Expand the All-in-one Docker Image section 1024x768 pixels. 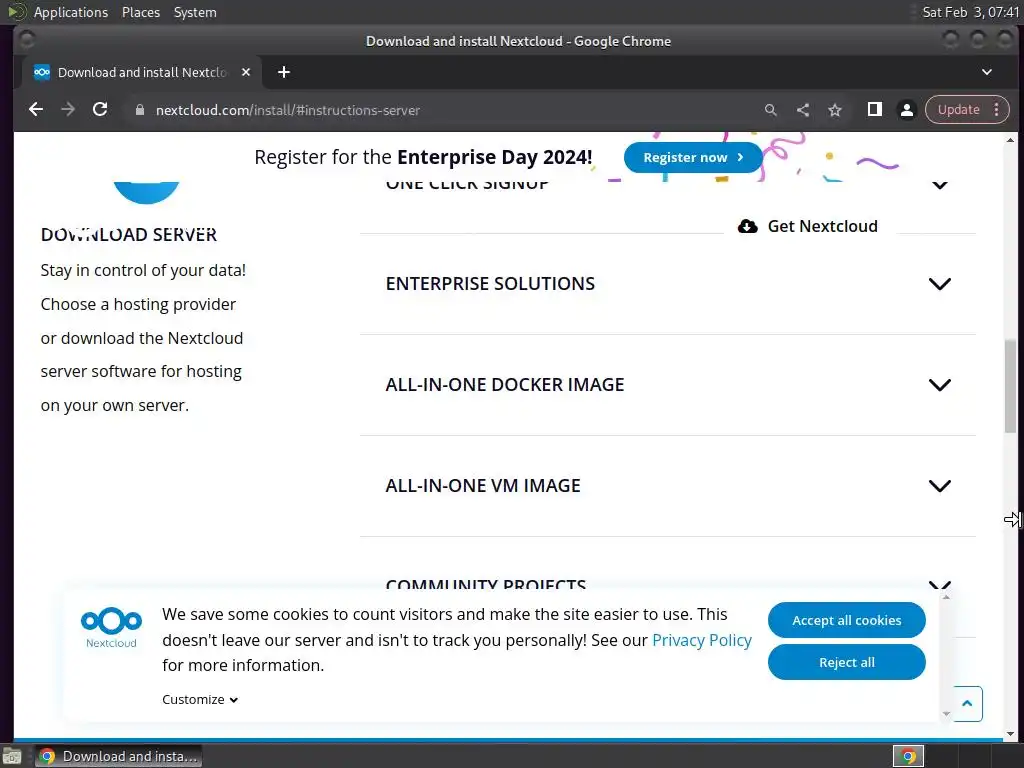pyautogui.click(x=940, y=385)
